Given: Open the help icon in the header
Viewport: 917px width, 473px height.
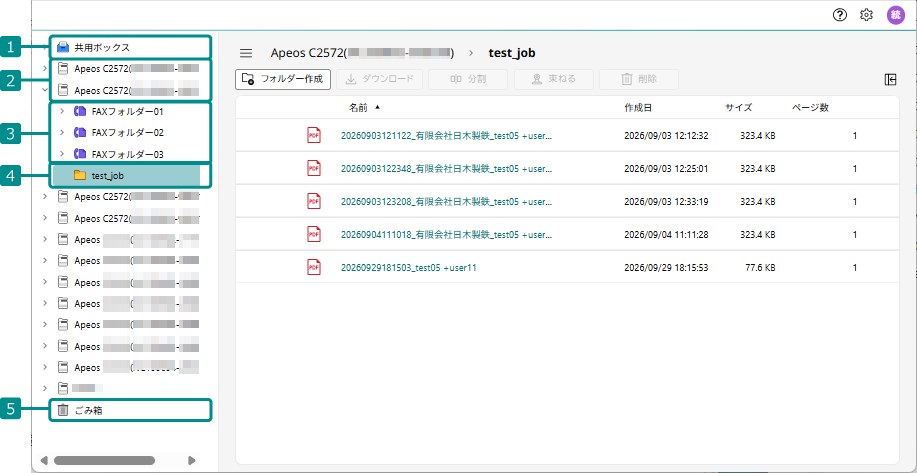Looking at the screenshot, I should tap(840, 16).
